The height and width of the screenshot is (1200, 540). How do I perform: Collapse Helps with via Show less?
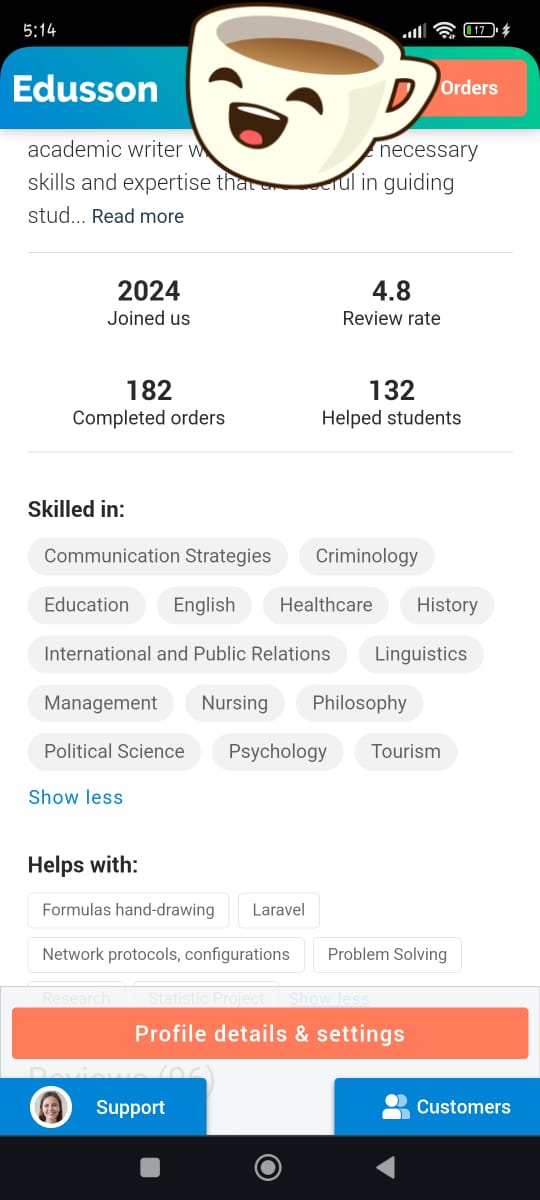click(329, 998)
